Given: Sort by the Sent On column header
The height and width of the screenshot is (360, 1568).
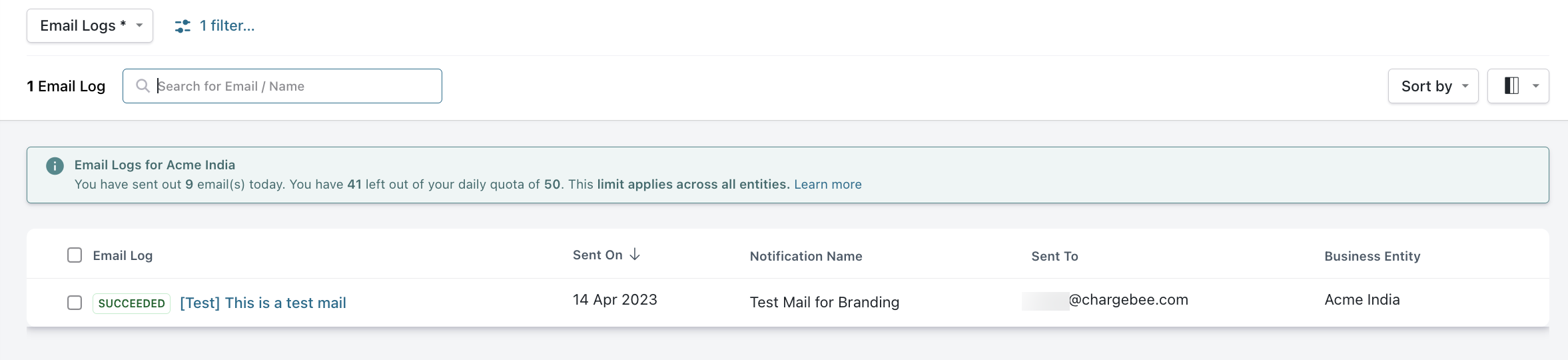Looking at the screenshot, I should pyautogui.click(x=597, y=255).
